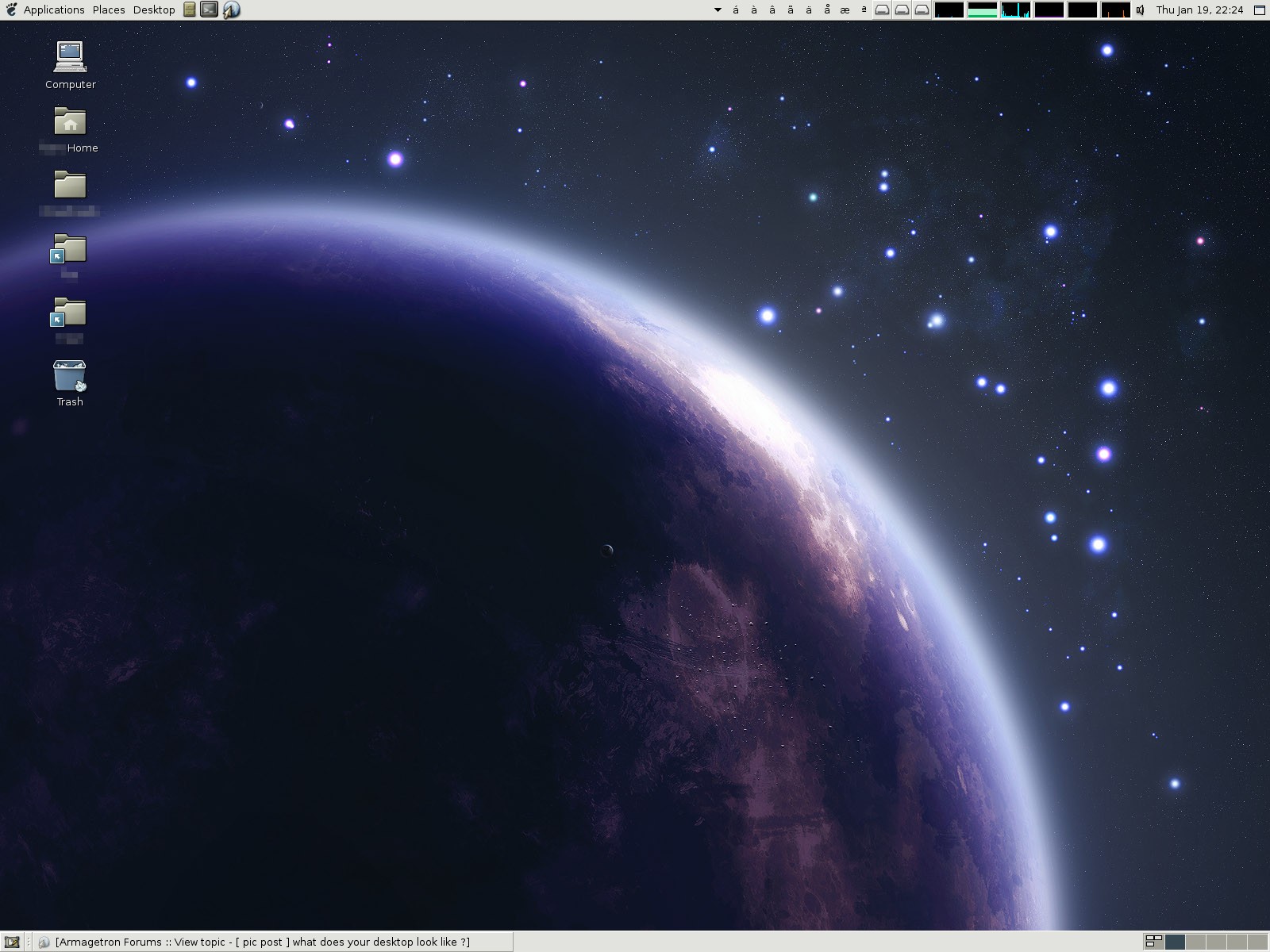
Task: Toggle the show desktop button
Action: (x=12, y=942)
